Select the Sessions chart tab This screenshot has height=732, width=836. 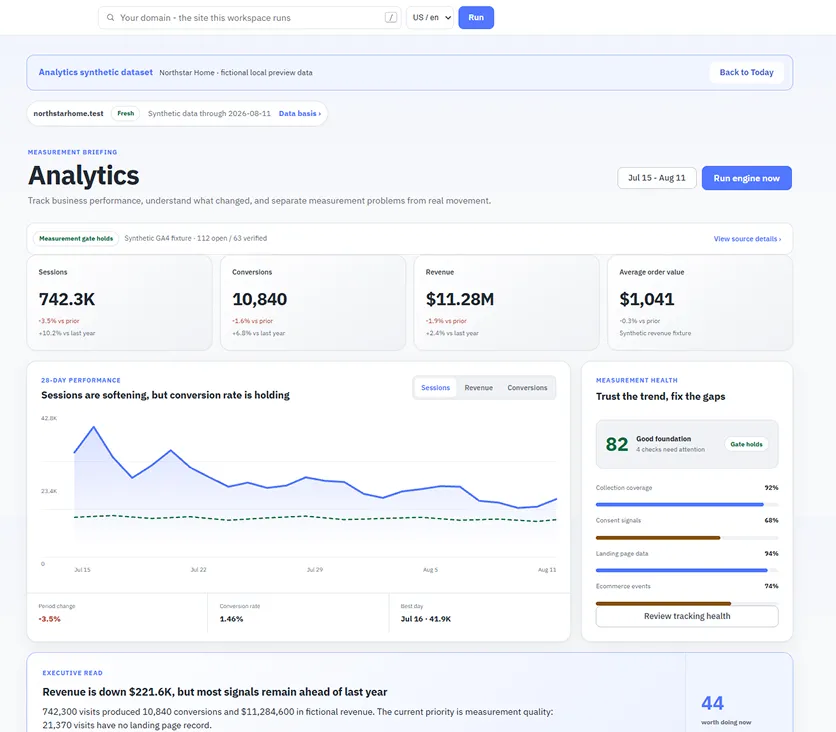[x=435, y=388]
